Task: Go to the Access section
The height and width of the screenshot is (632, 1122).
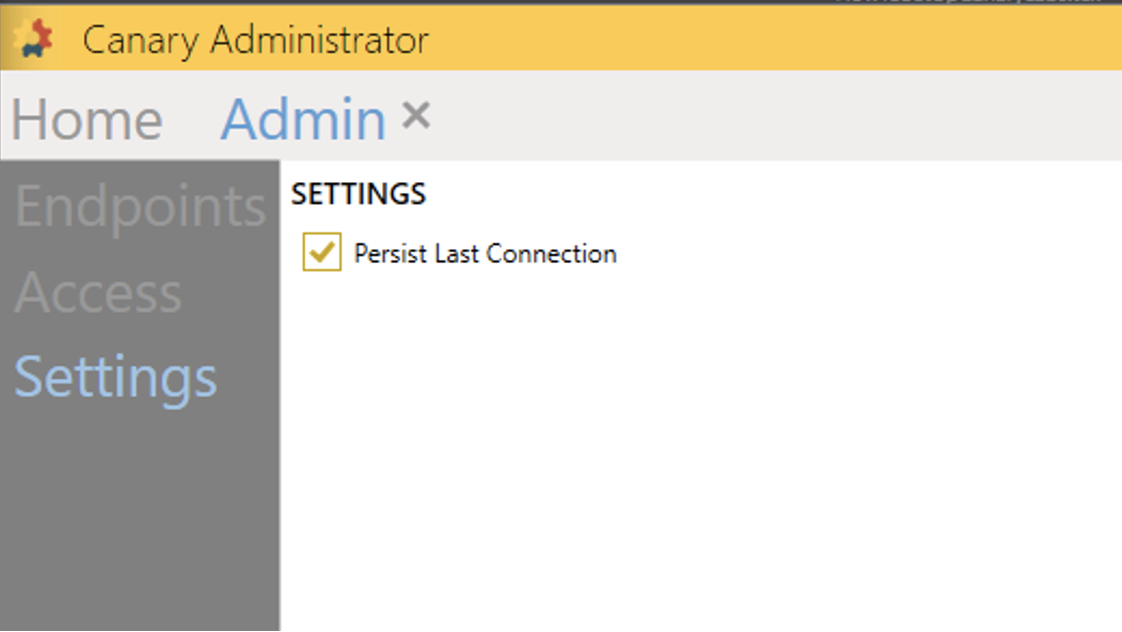Action: (x=98, y=292)
